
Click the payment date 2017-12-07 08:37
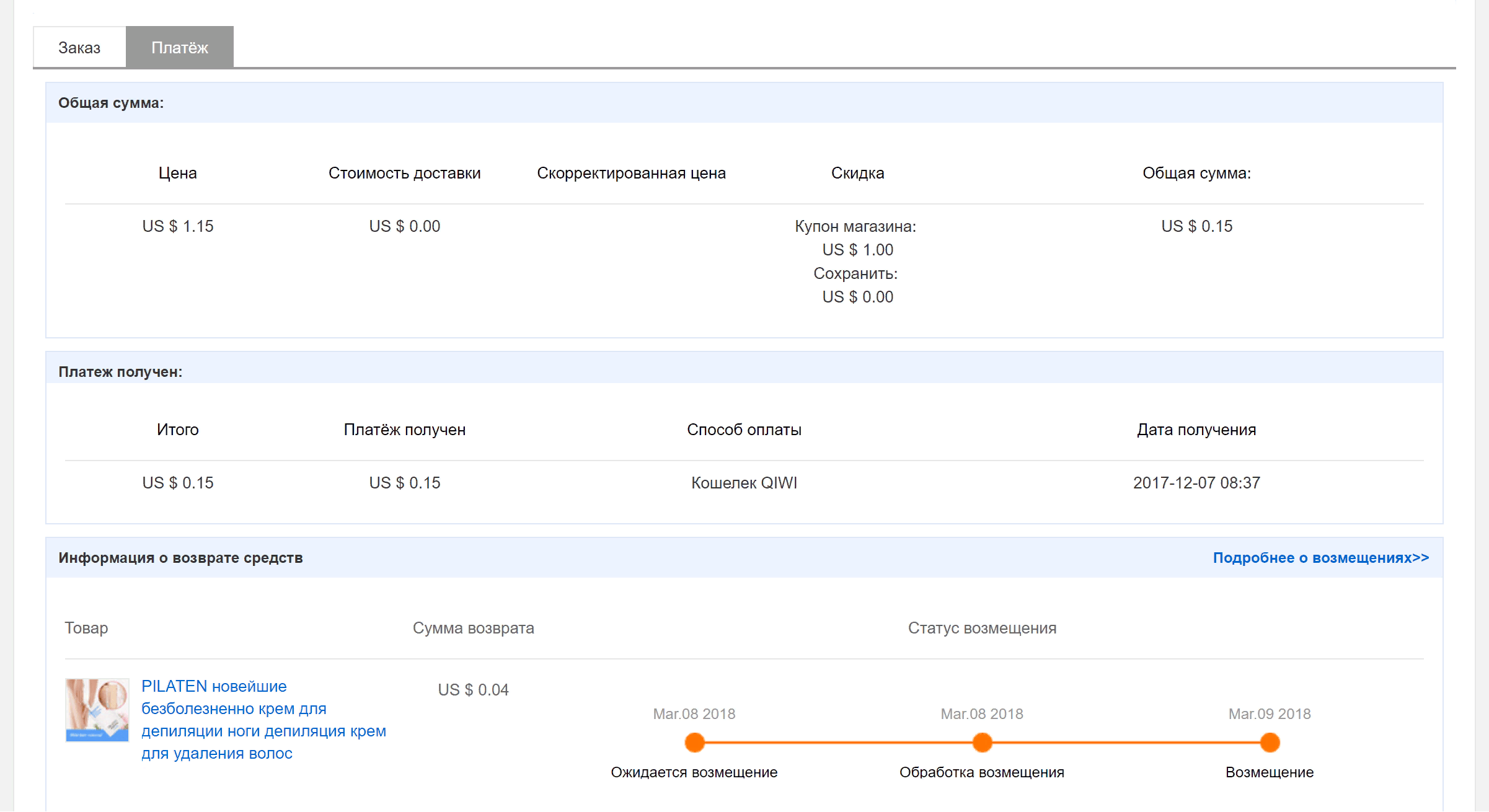tap(1196, 483)
